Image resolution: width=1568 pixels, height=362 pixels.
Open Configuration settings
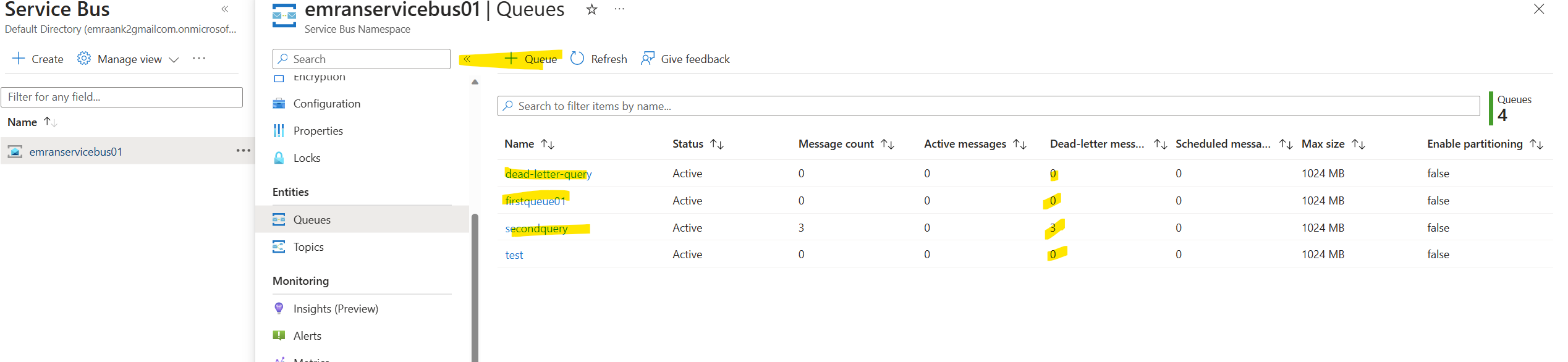(x=326, y=104)
